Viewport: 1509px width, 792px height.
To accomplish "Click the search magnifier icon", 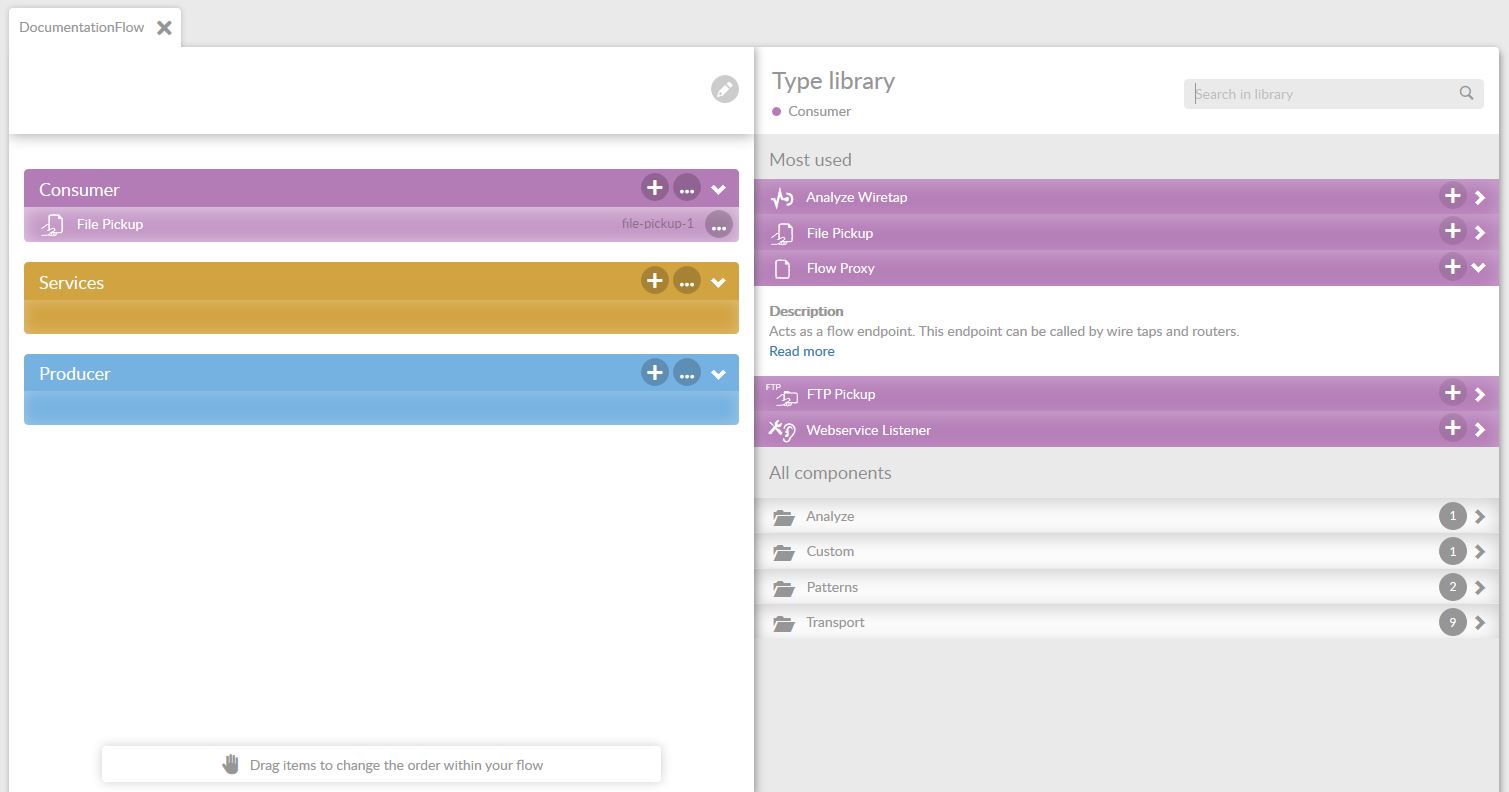I will coord(1466,94).
